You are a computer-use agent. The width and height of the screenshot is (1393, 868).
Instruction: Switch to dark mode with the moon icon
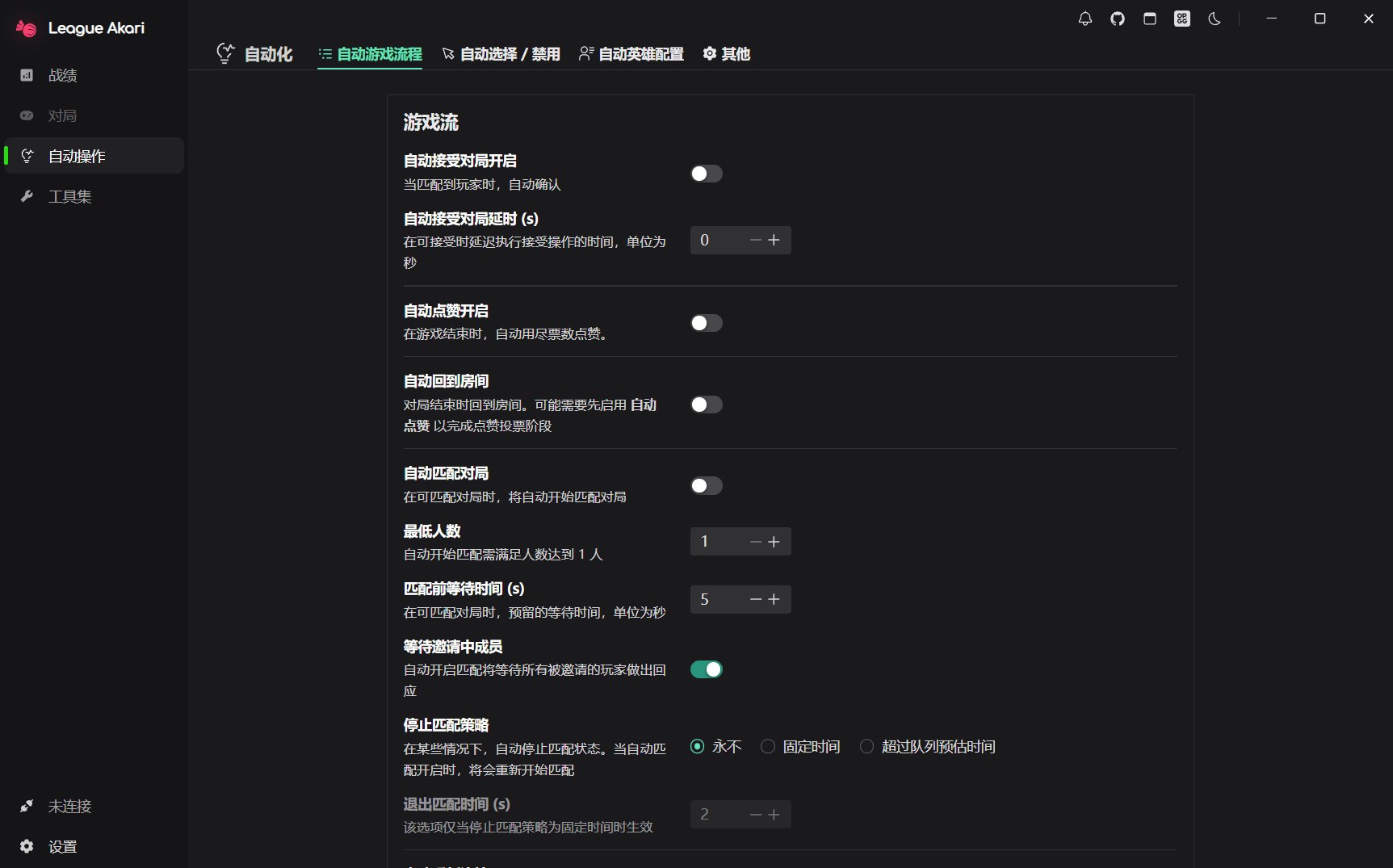(x=1214, y=19)
